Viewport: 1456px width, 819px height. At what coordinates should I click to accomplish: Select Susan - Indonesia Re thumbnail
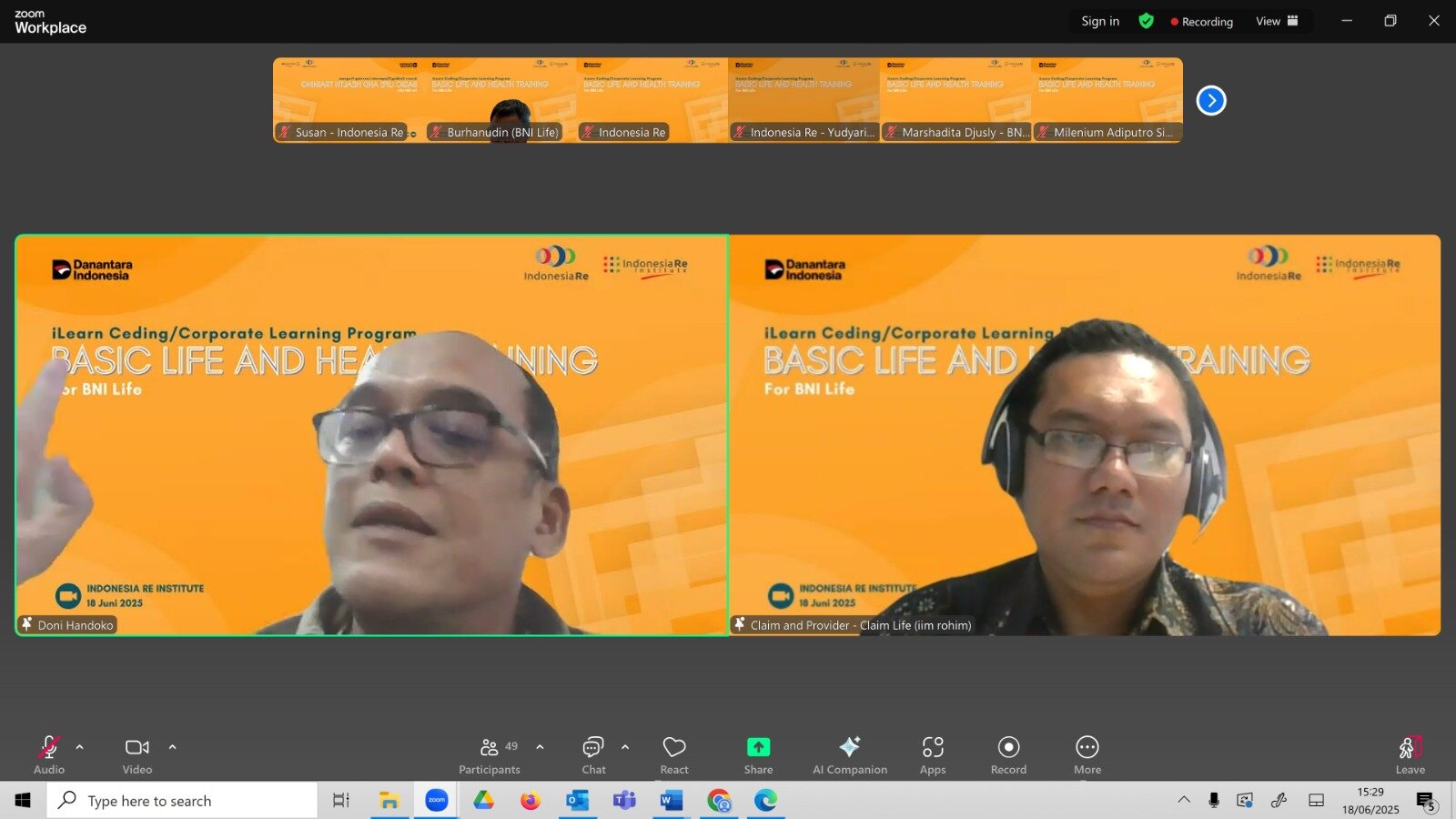(x=349, y=100)
